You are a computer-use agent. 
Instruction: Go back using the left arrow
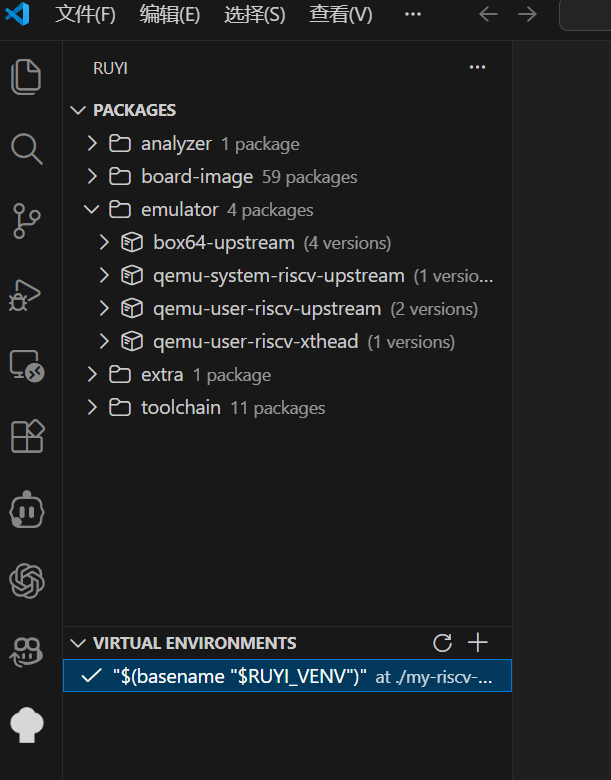click(488, 15)
